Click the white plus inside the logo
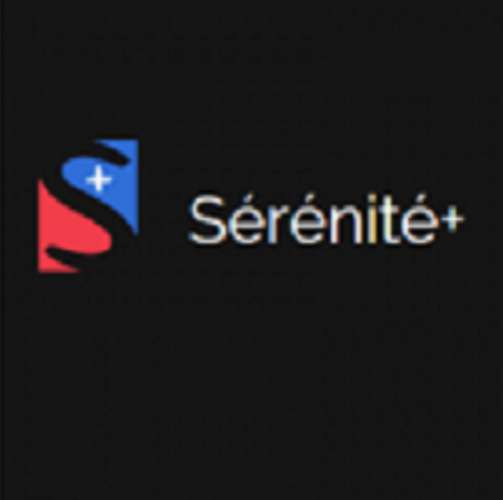Viewport: 503px width, 500px height. tap(99, 180)
